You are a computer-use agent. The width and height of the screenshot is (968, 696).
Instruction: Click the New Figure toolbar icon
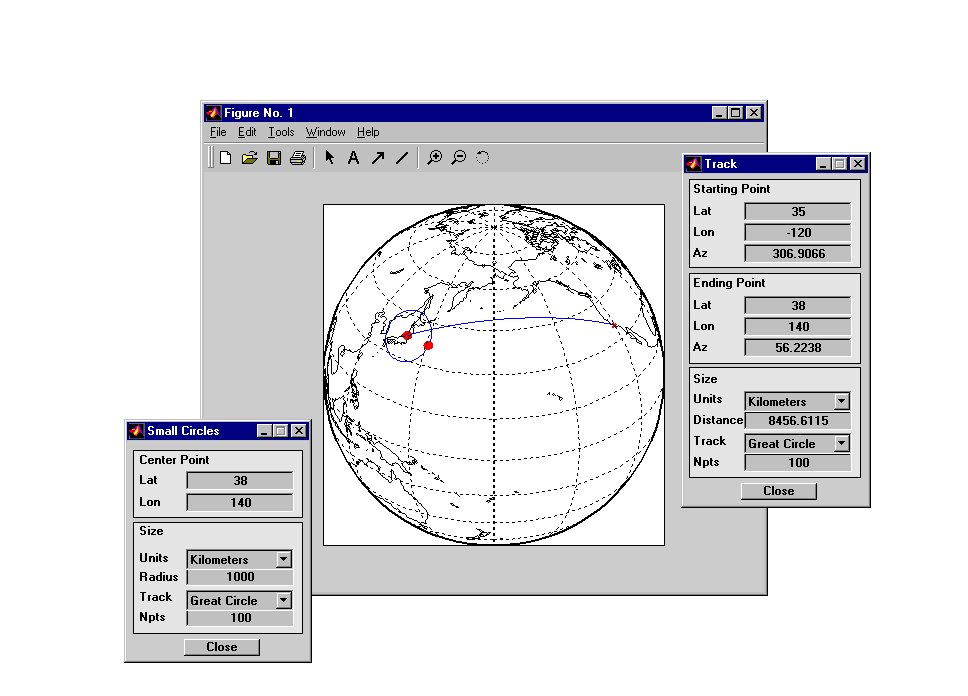pos(225,158)
